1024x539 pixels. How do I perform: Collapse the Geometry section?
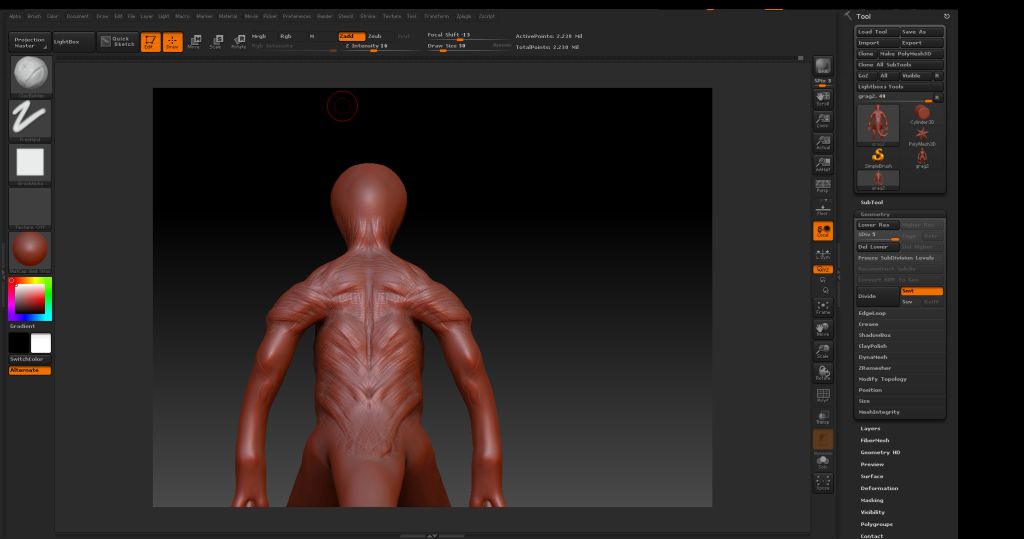[874, 214]
